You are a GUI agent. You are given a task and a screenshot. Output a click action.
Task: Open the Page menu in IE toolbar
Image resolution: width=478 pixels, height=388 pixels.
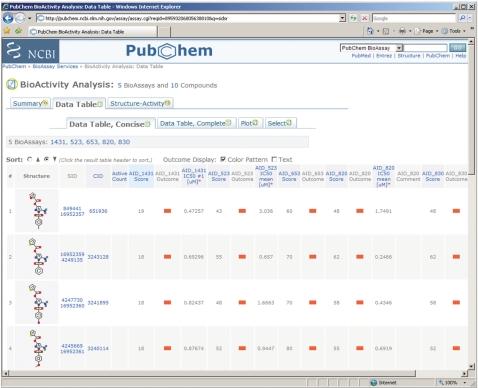(x=427, y=31)
